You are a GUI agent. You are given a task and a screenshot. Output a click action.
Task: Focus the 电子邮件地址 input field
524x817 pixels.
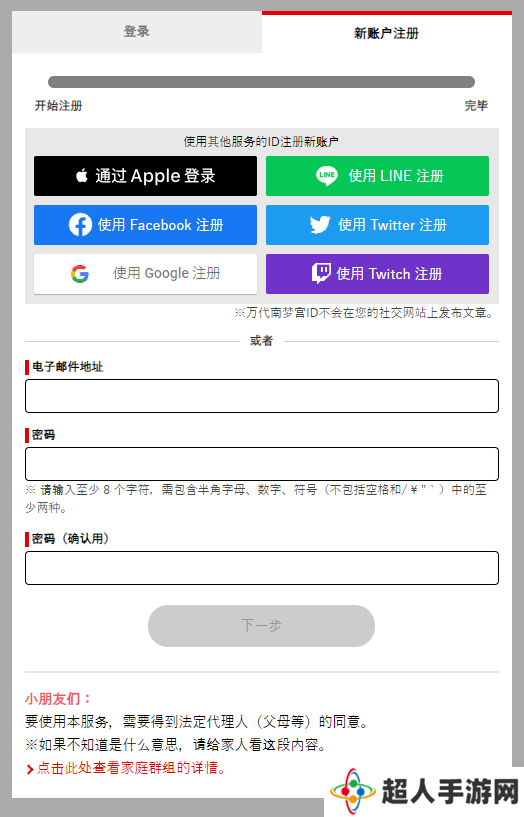[x=262, y=396]
